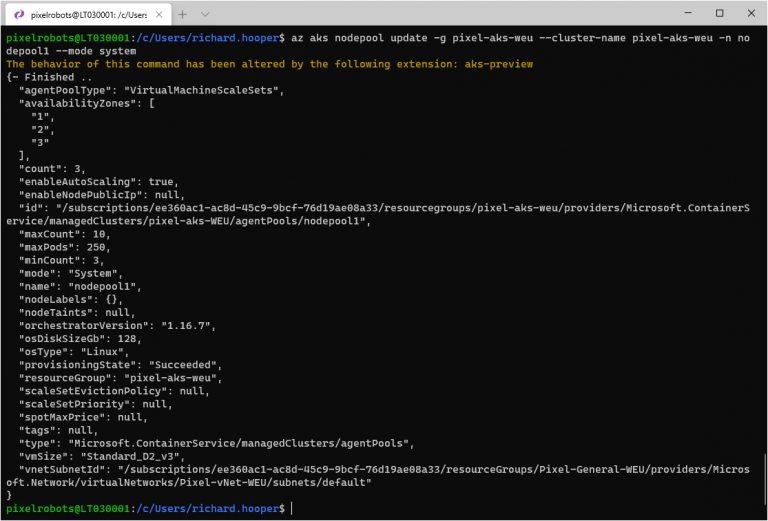Click the "orchestratorVersion": "1.16.7" line
This screenshot has width=768, height=521.
tap(117, 326)
